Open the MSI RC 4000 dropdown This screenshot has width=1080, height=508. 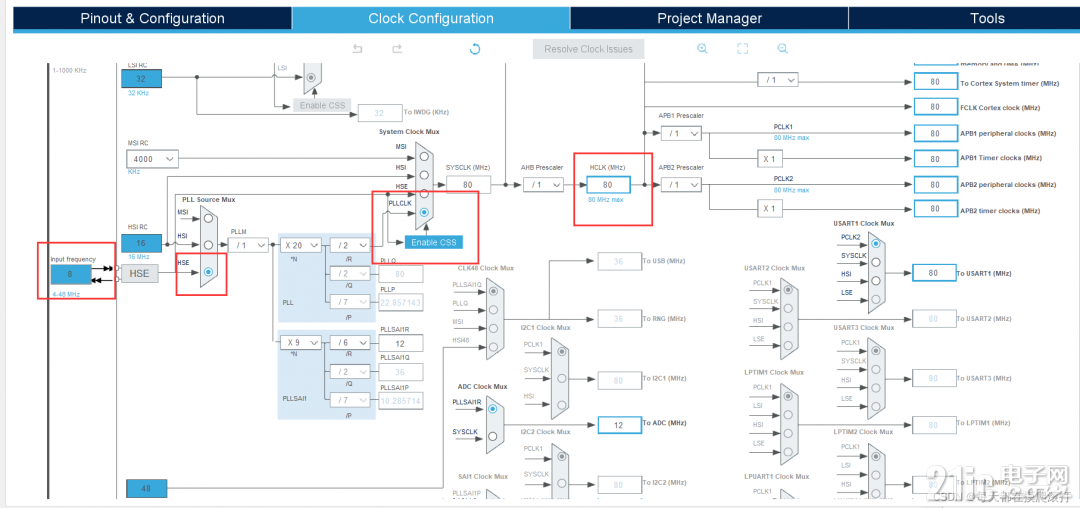152,159
